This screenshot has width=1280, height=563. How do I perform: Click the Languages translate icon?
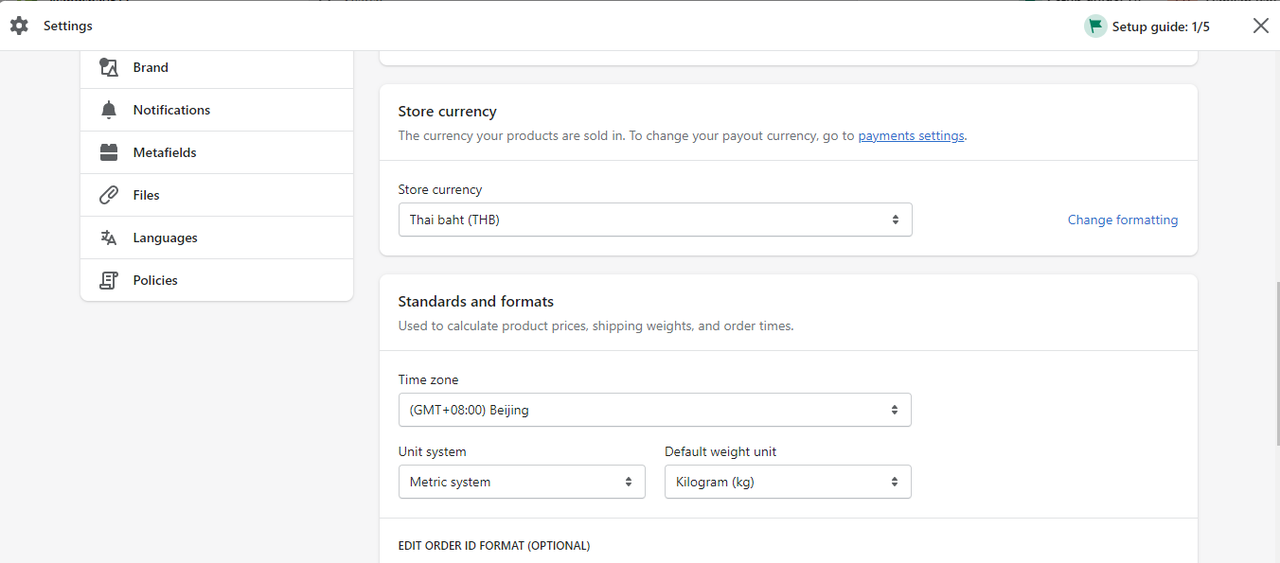109,238
